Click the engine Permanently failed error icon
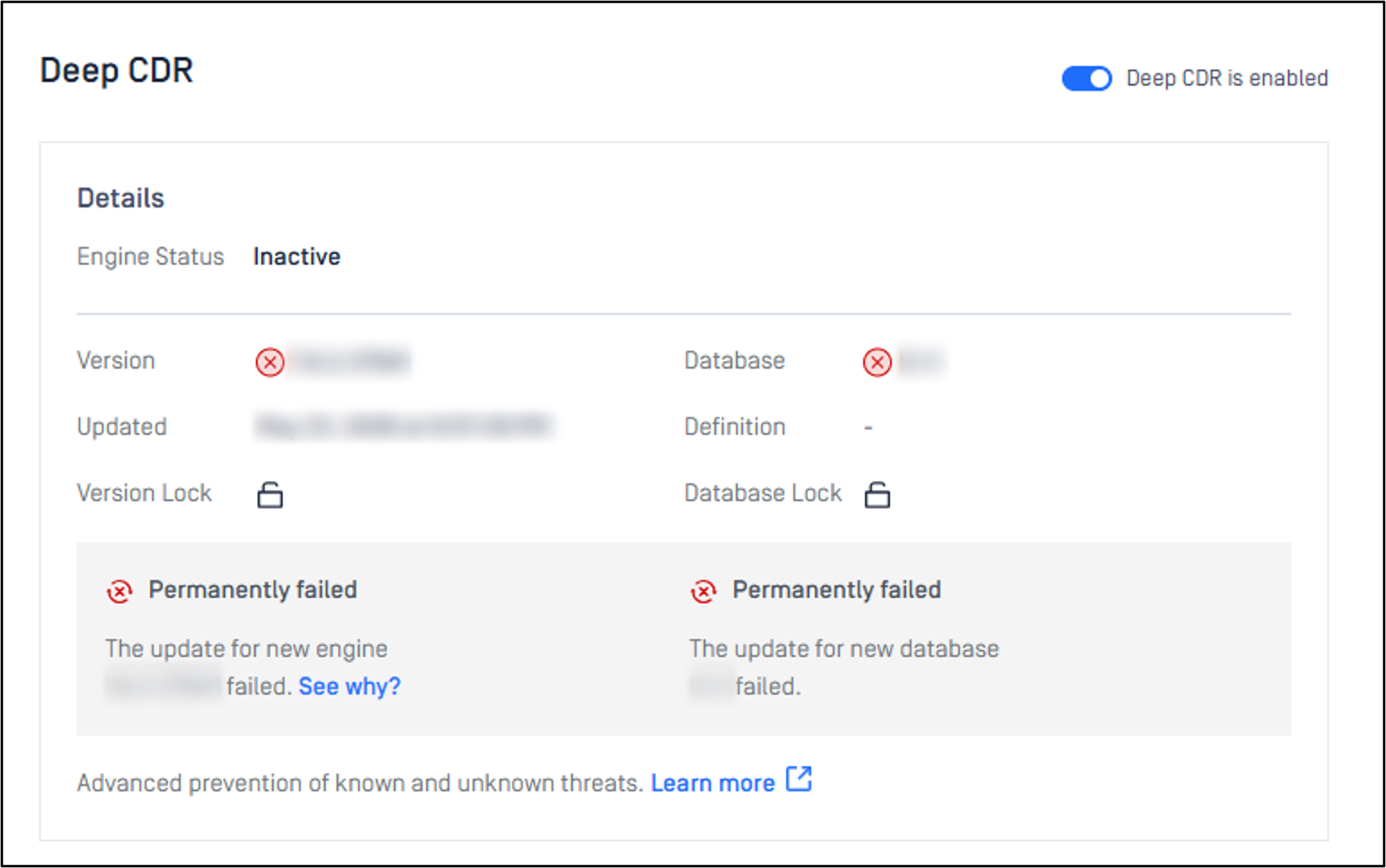 point(120,591)
